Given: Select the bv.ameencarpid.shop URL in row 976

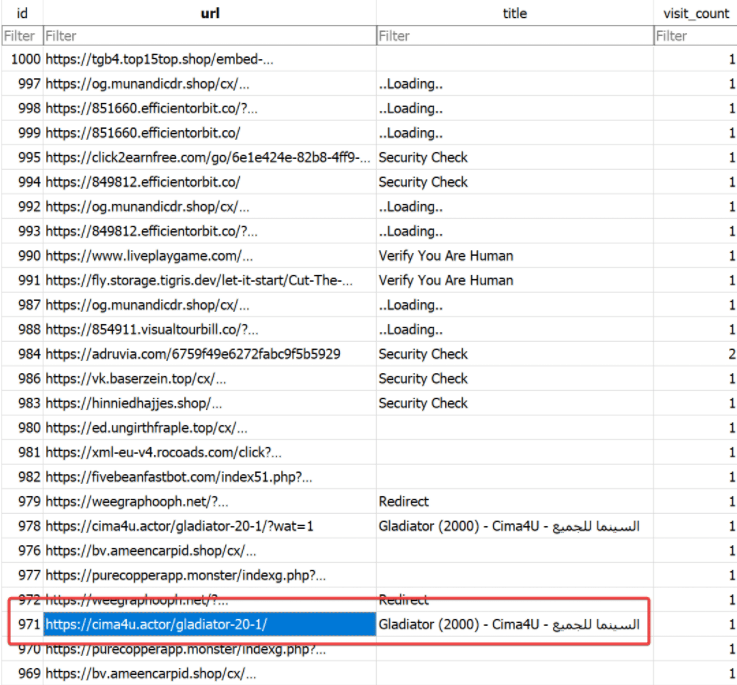Looking at the screenshot, I should click(210, 551).
